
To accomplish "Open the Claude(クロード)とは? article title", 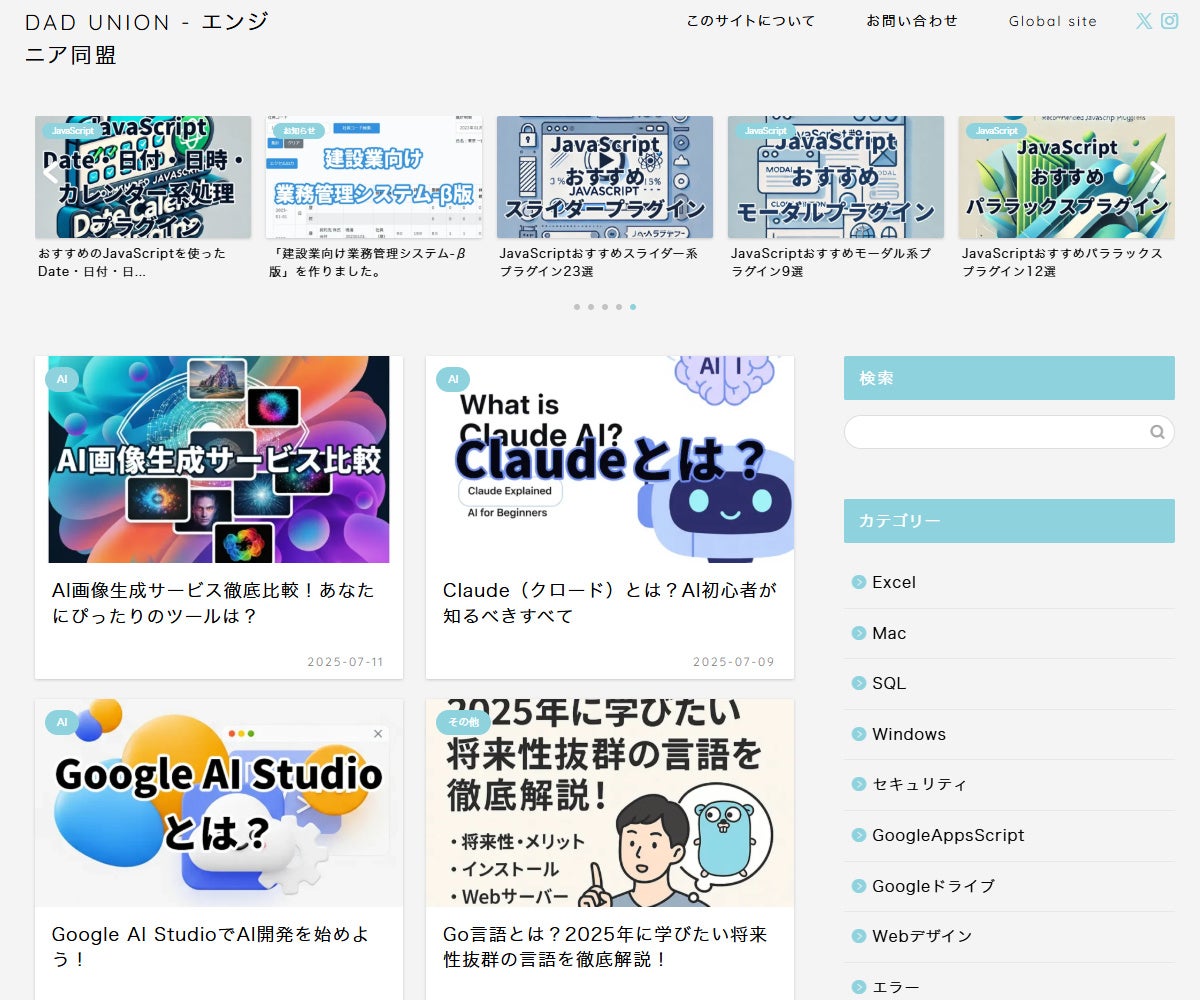I will (x=609, y=603).
